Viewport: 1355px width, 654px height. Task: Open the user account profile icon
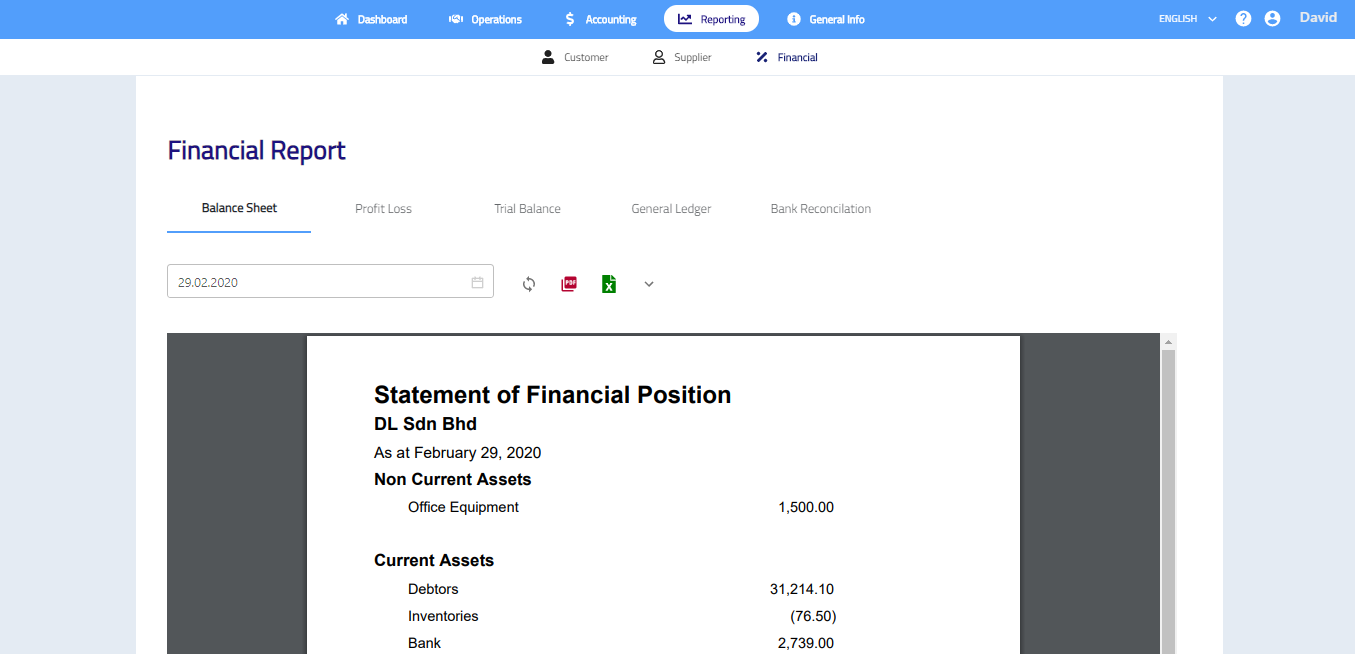tap(1272, 19)
